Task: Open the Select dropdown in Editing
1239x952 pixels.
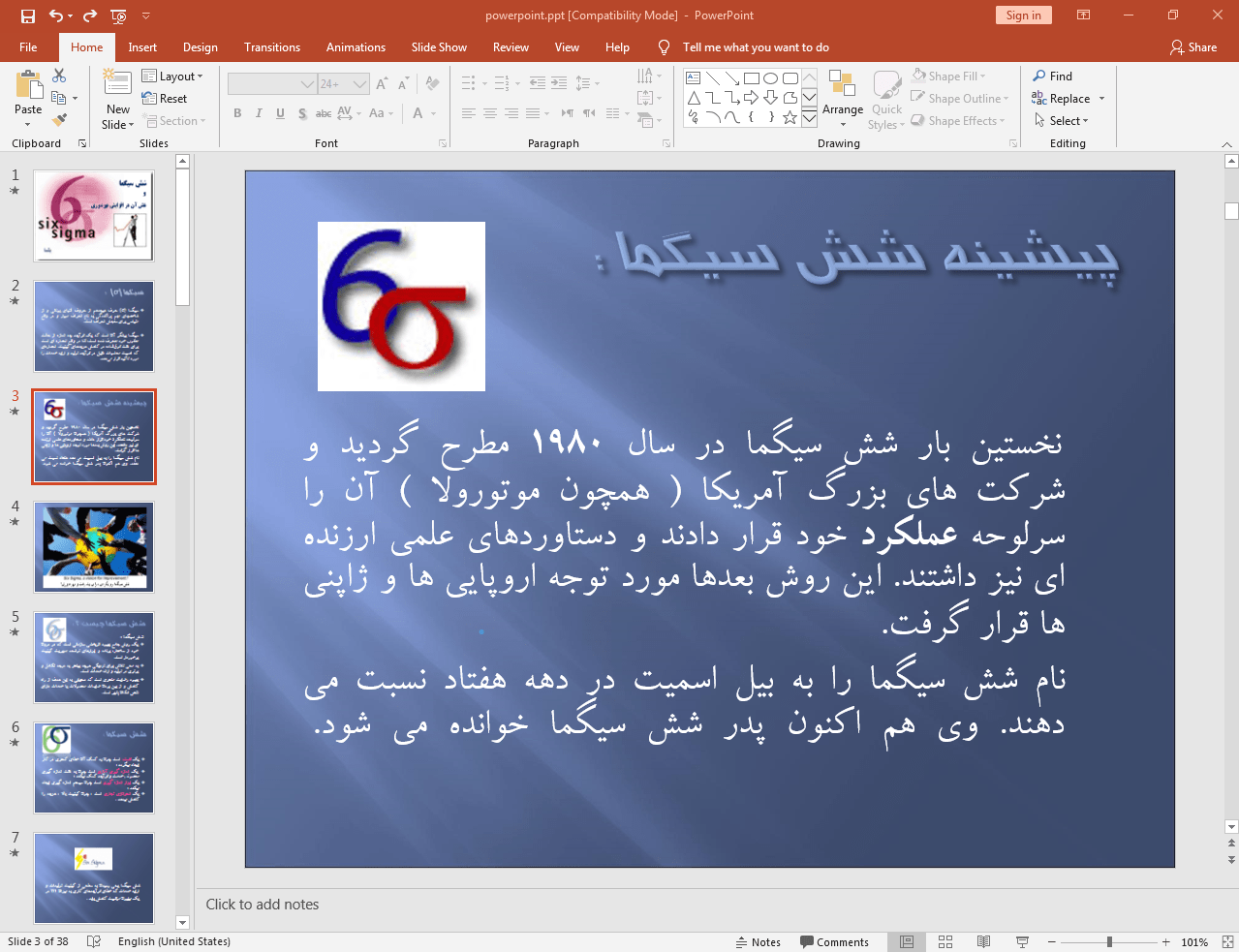Action: coord(1062,121)
